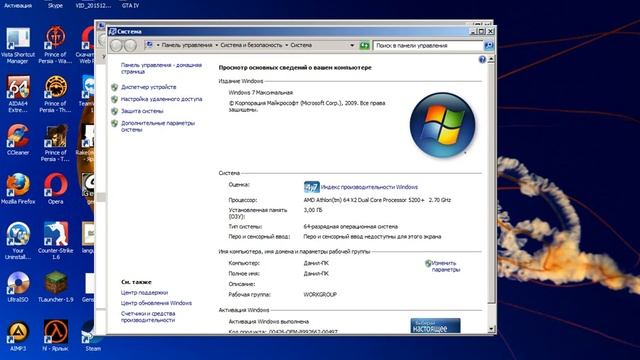Click shield icon next to Диспетчер устройств
640x360 pixels.
click(115, 87)
